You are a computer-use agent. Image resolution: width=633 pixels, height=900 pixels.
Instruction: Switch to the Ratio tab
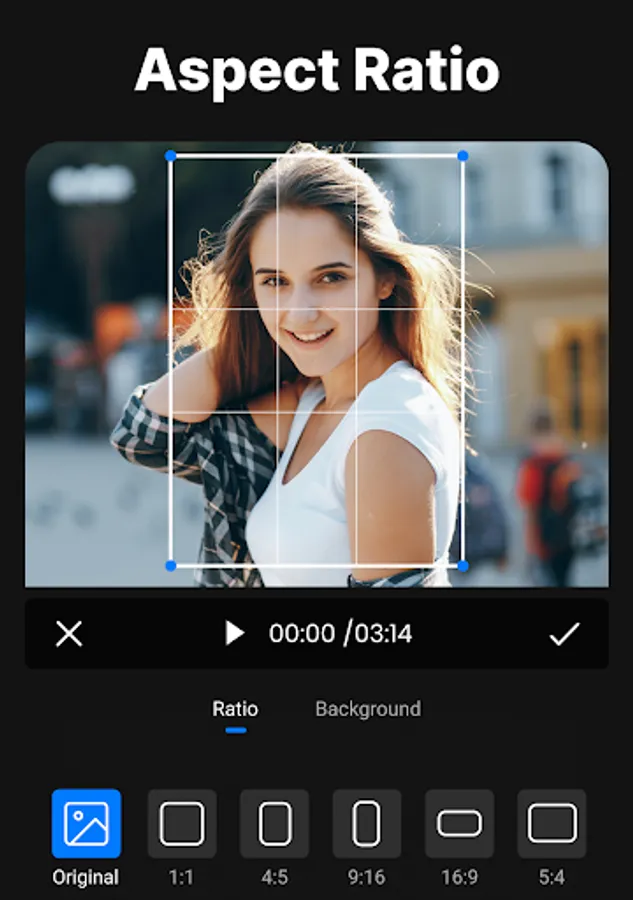tap(235, 709)
